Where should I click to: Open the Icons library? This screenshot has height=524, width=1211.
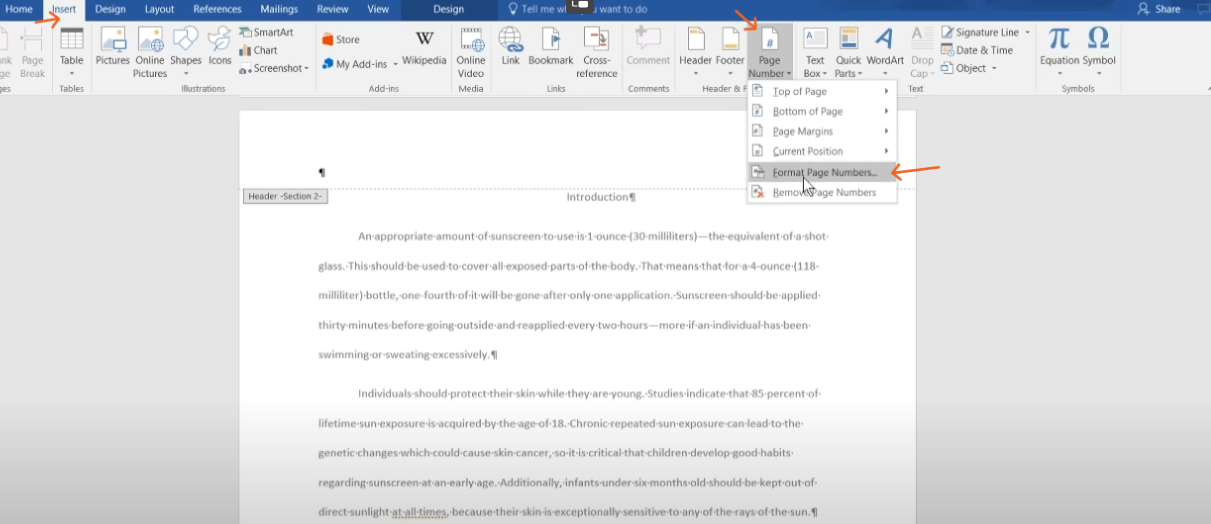pos(220,47)
